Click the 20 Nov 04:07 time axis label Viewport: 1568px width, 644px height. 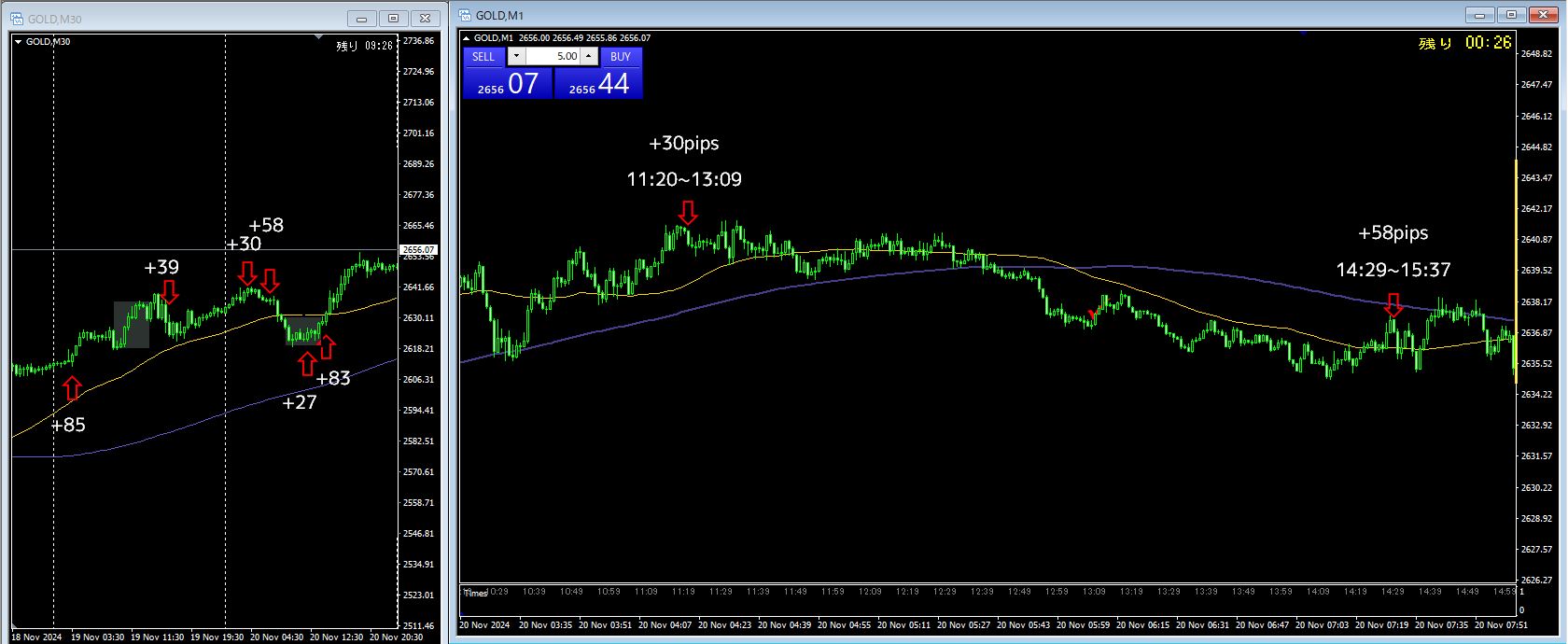[x=665, y=625]
